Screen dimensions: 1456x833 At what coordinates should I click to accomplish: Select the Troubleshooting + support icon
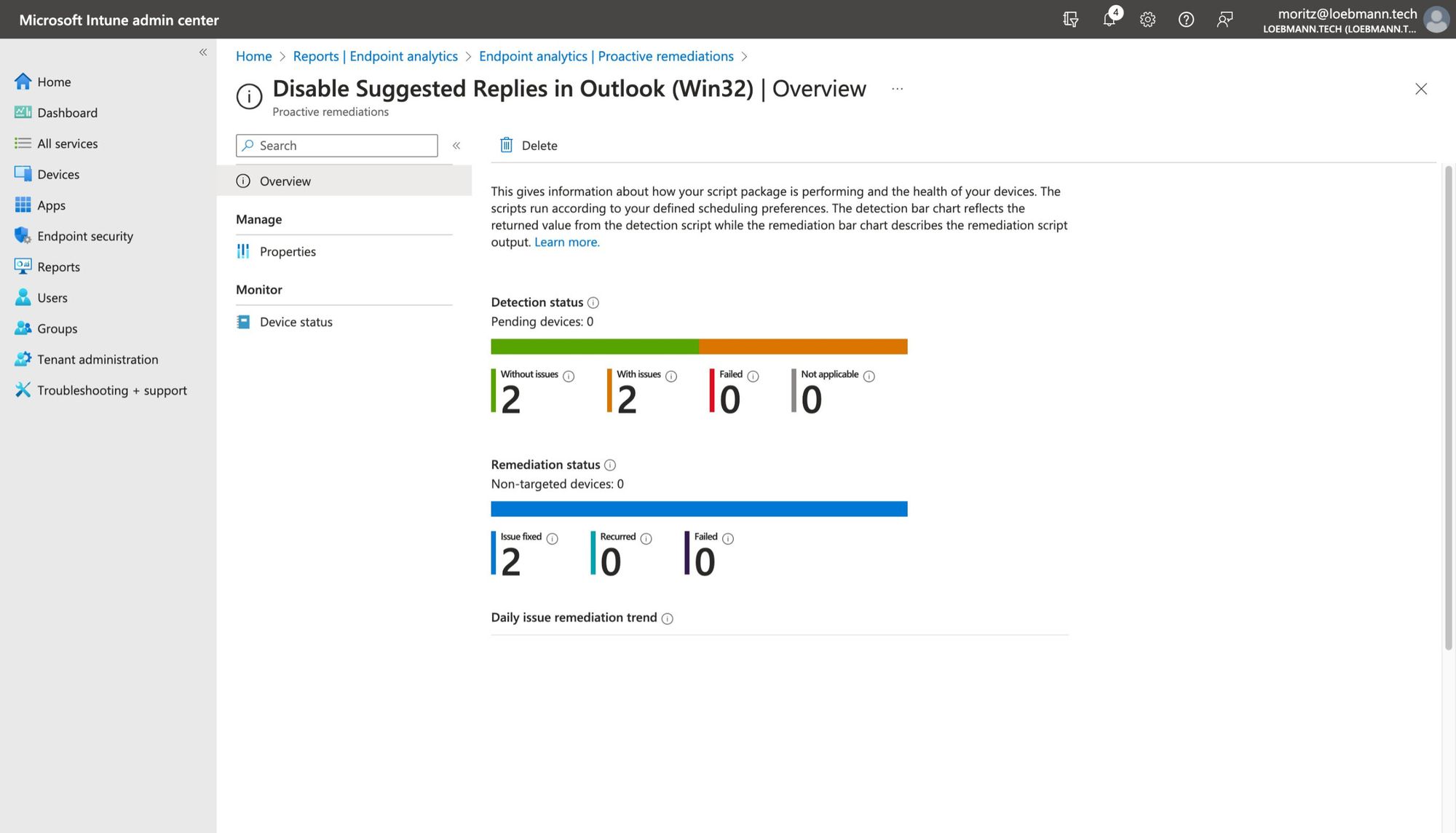point(22,390)
